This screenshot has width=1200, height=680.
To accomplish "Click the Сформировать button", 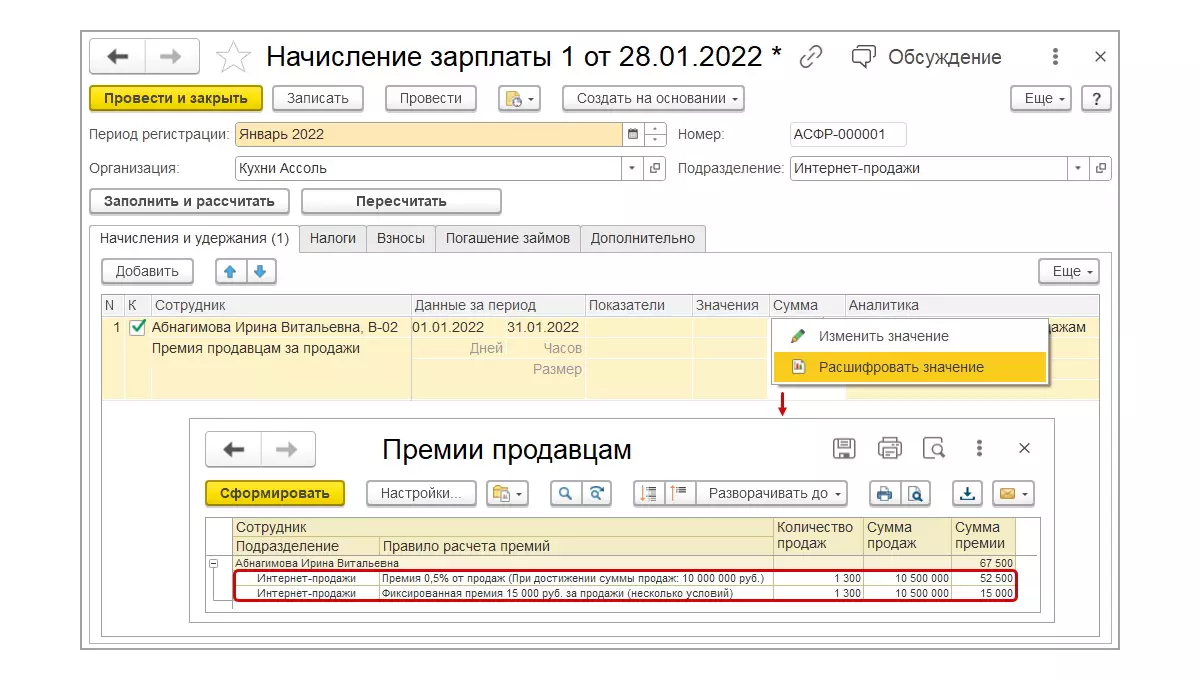I will point(275,493).
